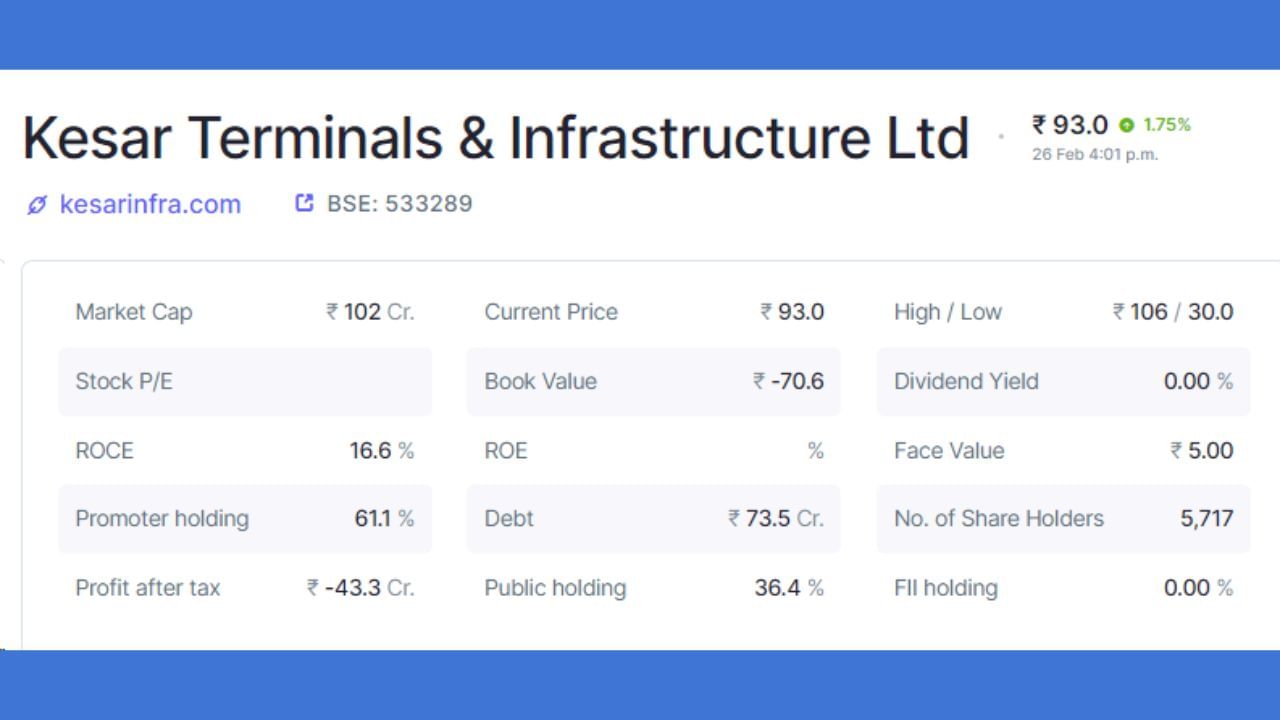Select the Stock P/E row
This screenshot has width=1280, height=720.
pyautogui.click(x=245, y=381)
